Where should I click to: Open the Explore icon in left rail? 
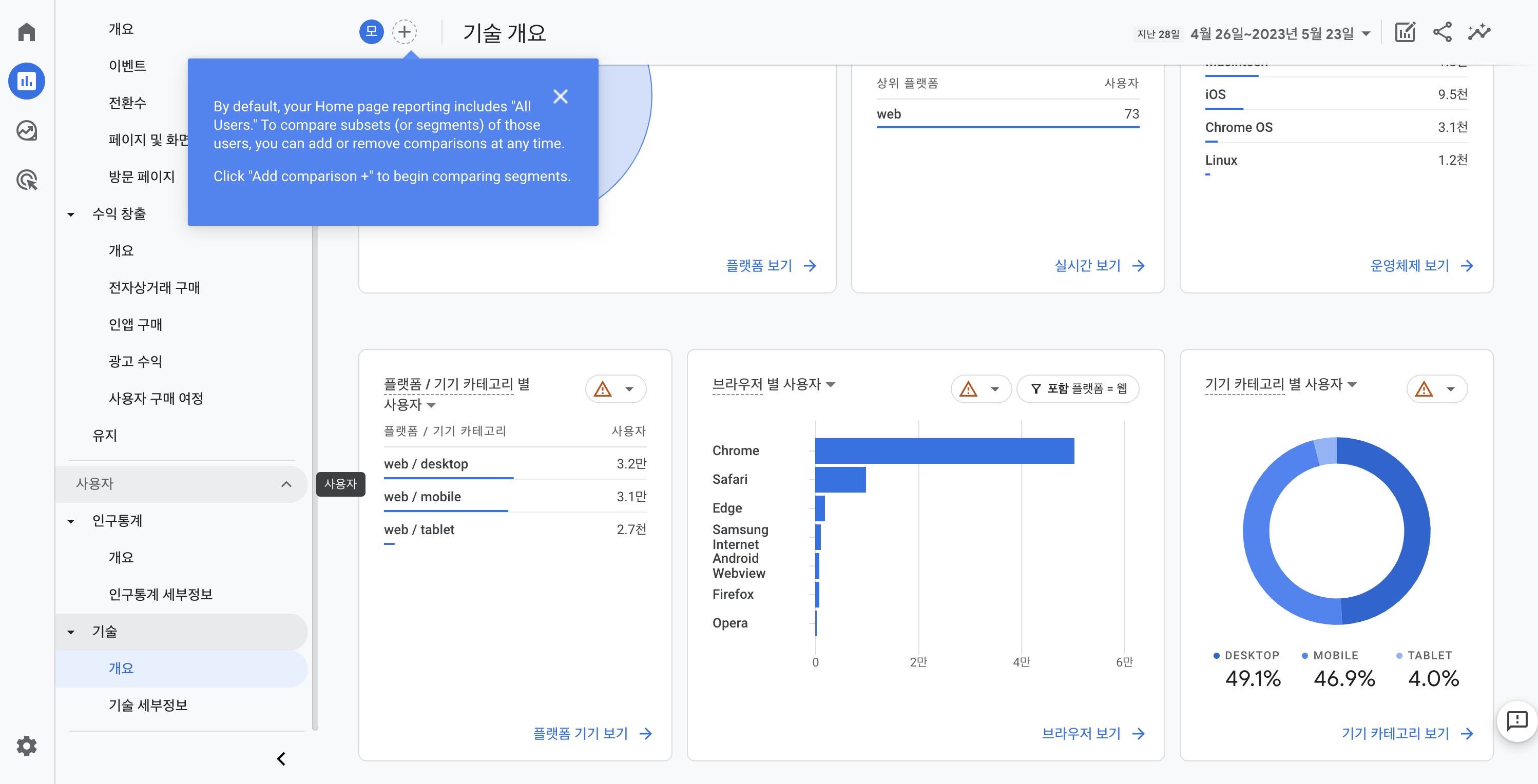(26, 130)
